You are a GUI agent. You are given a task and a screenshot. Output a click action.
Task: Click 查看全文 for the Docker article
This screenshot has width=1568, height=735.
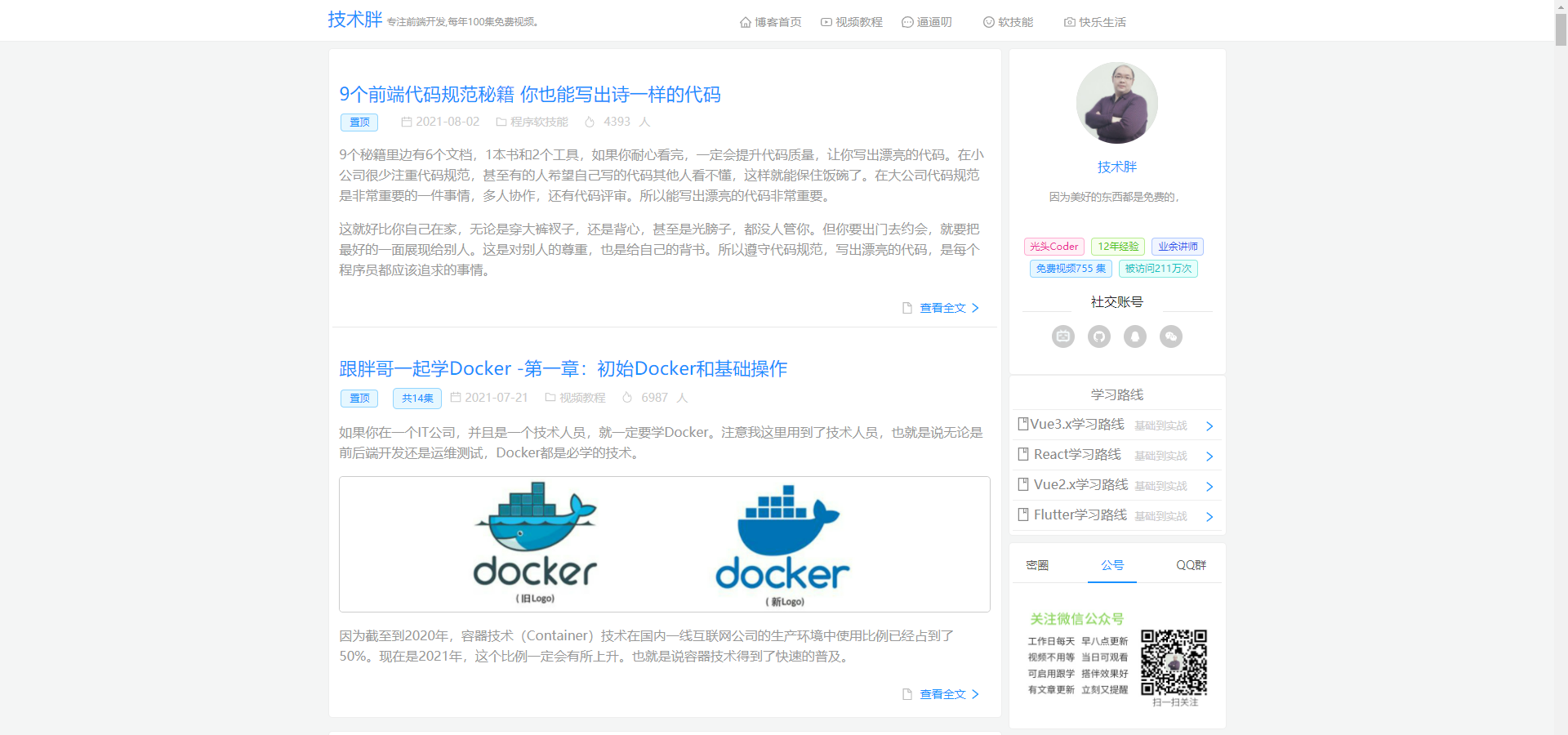(x=942, y=694)
